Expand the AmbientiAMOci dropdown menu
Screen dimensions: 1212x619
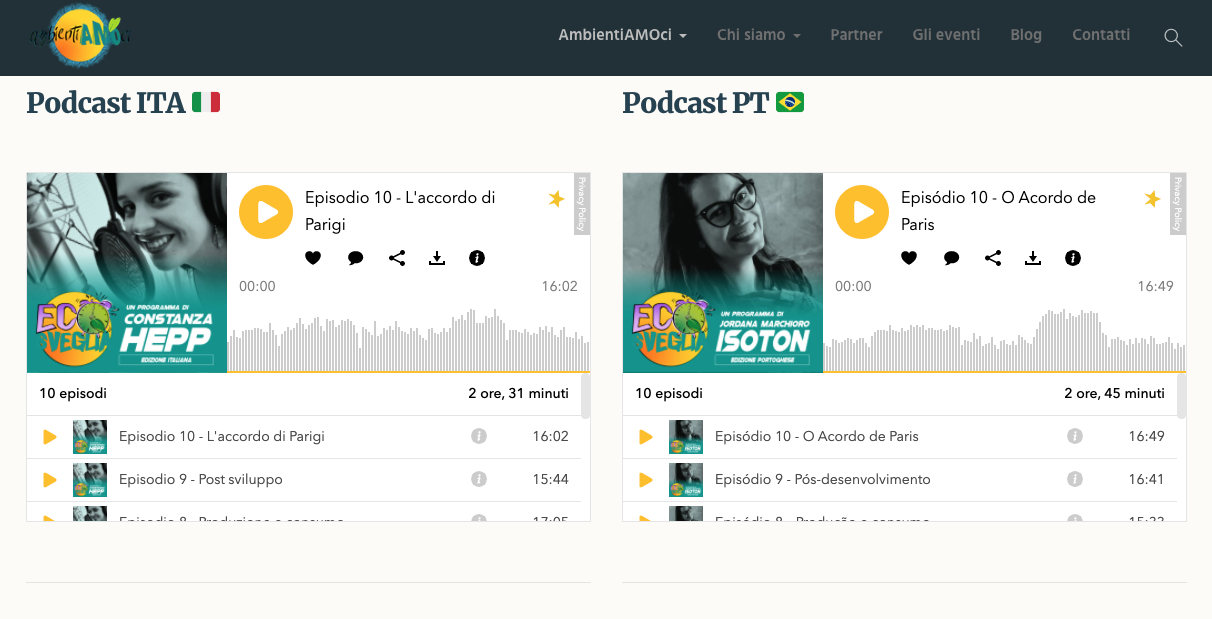[622, 35]
